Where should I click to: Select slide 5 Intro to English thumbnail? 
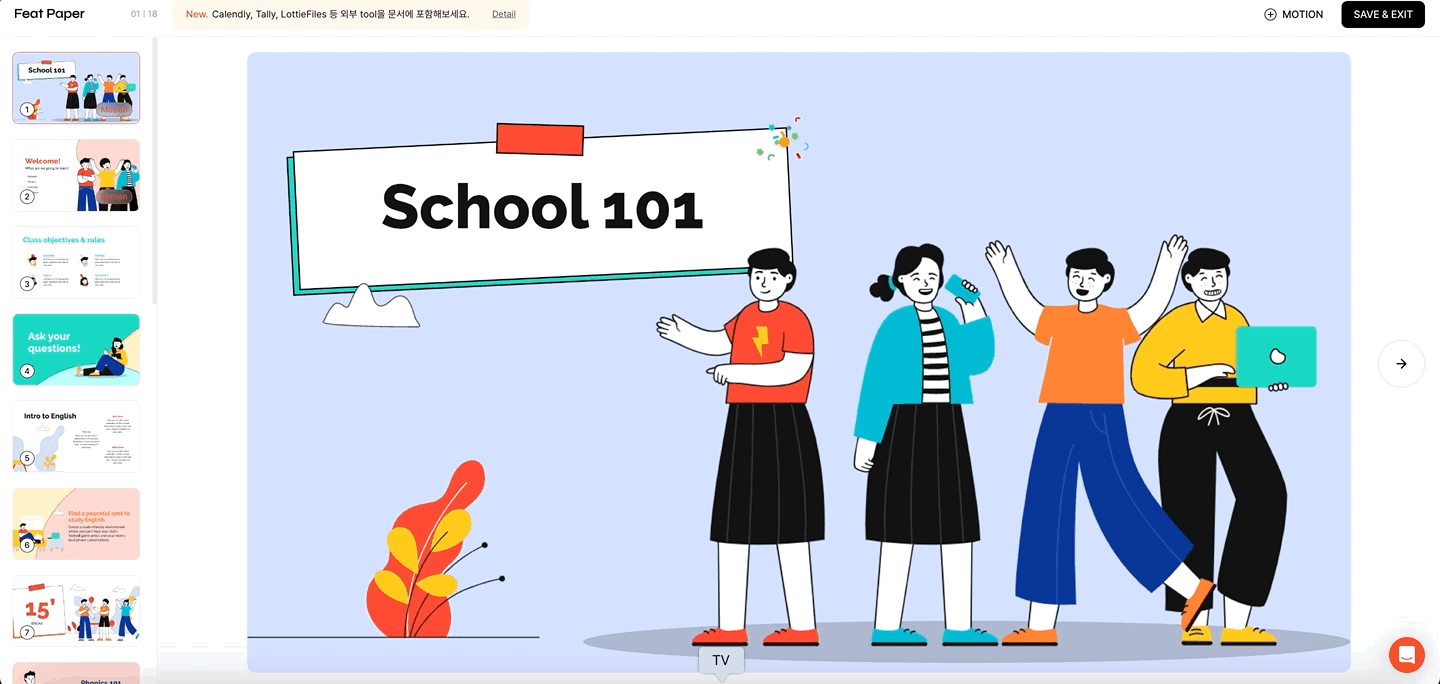[x=76, y=437]
